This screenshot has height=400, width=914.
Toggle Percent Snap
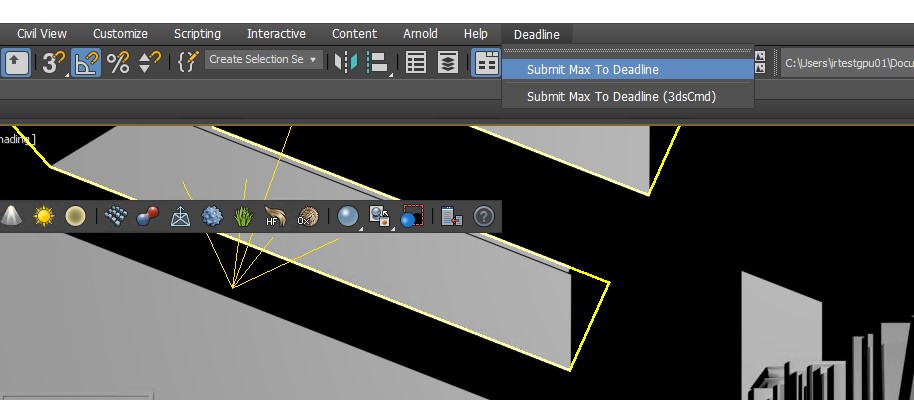tap(118, 62)
